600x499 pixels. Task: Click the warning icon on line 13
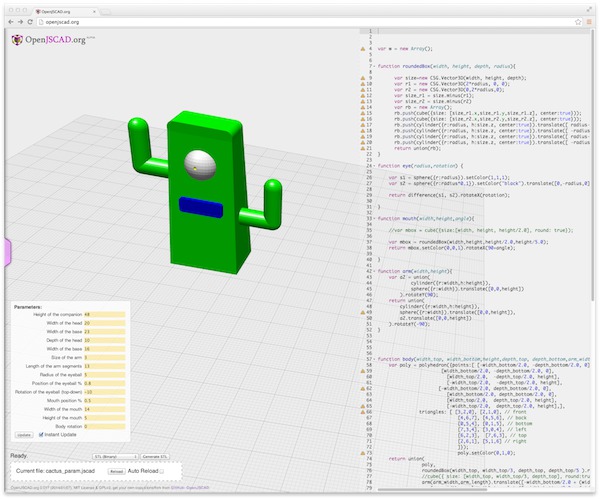(x=363, y=101)
